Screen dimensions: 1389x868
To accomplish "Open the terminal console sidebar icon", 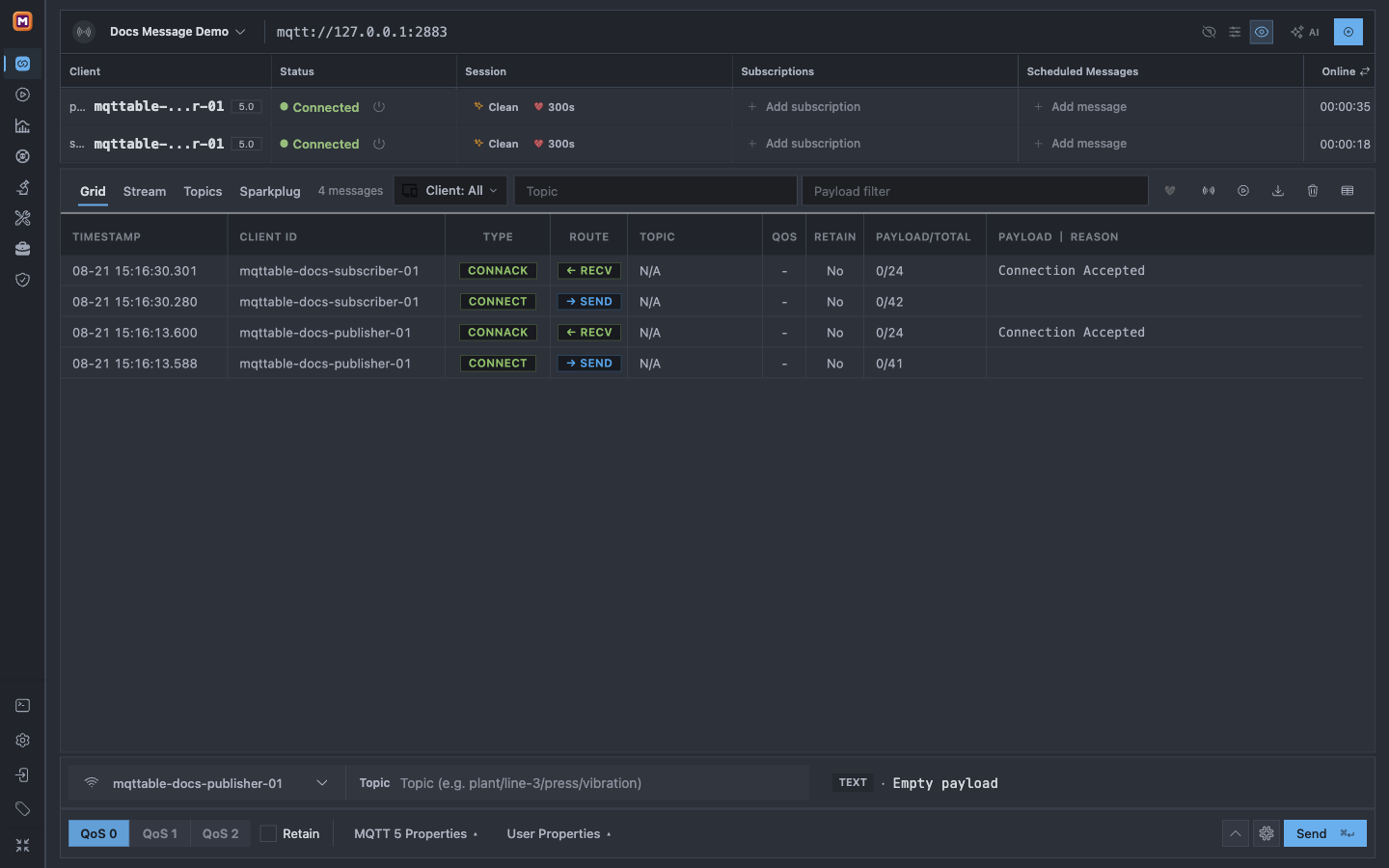I will click(x=22, y=706).
